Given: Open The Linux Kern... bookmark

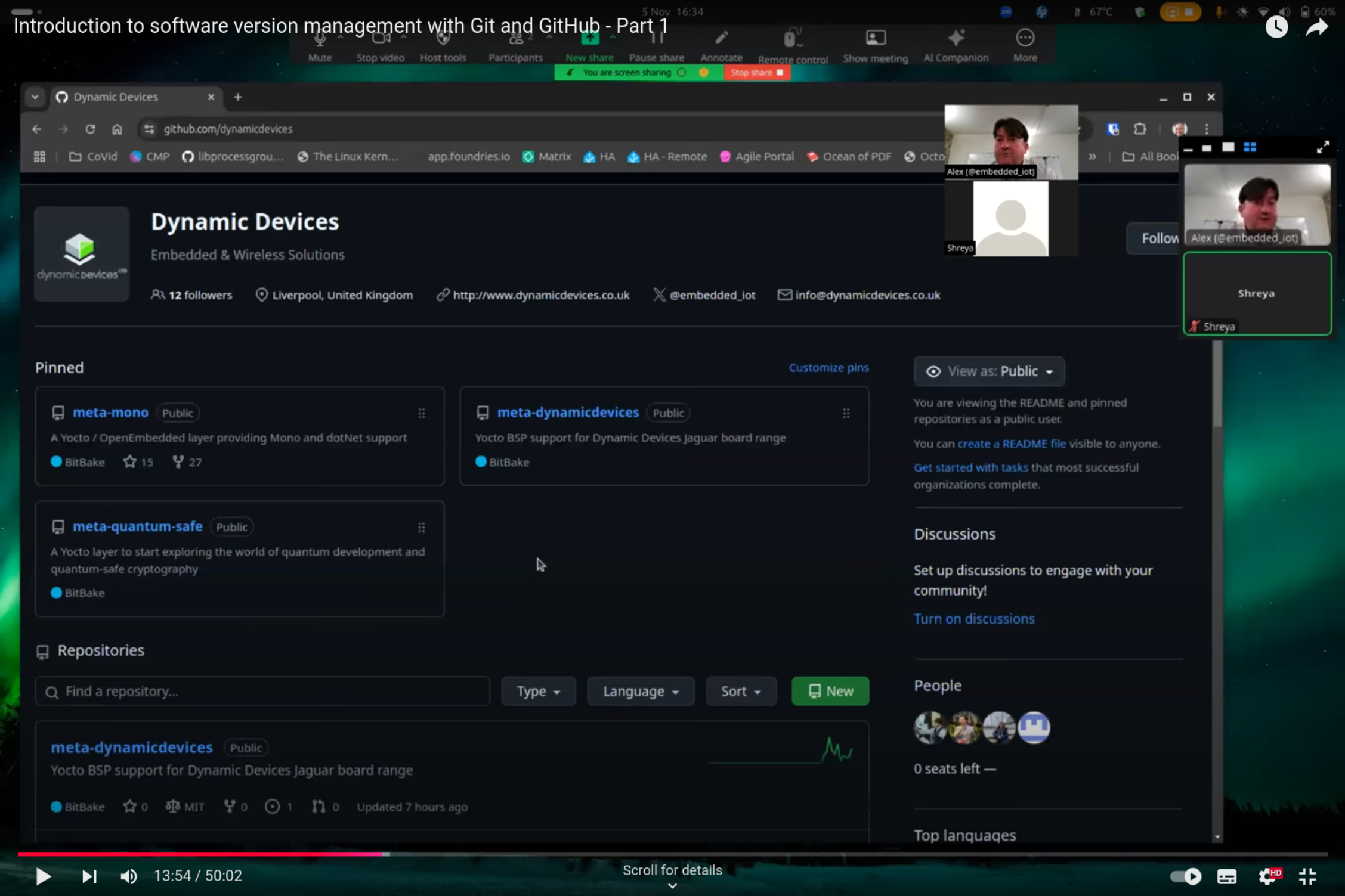Looking at the screenshot, I should 348,157.
